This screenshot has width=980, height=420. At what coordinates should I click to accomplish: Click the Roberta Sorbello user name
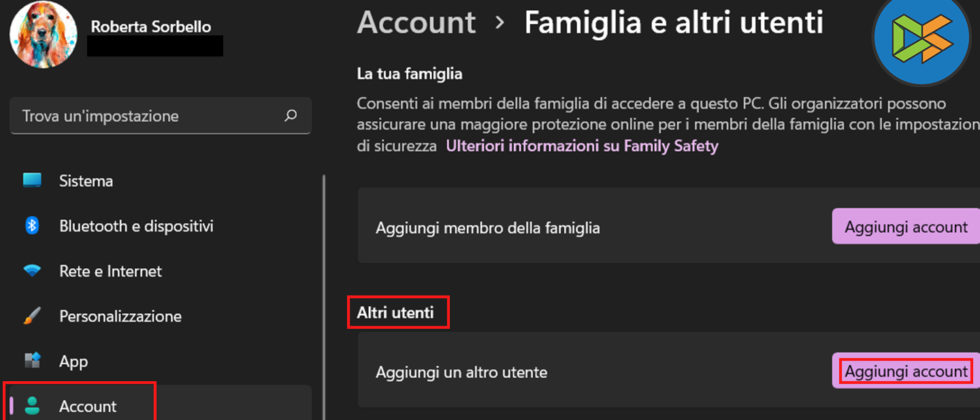point(151,26)
